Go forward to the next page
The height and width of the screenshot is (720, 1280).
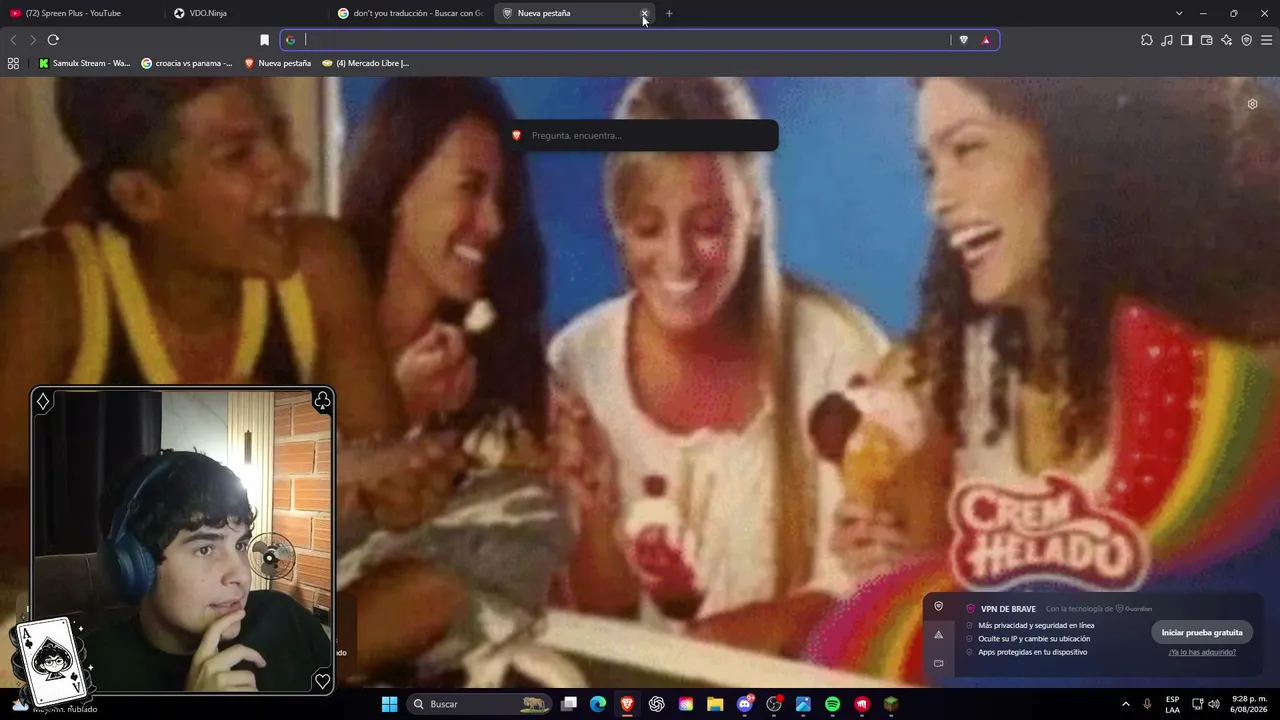tap(33, 40)
